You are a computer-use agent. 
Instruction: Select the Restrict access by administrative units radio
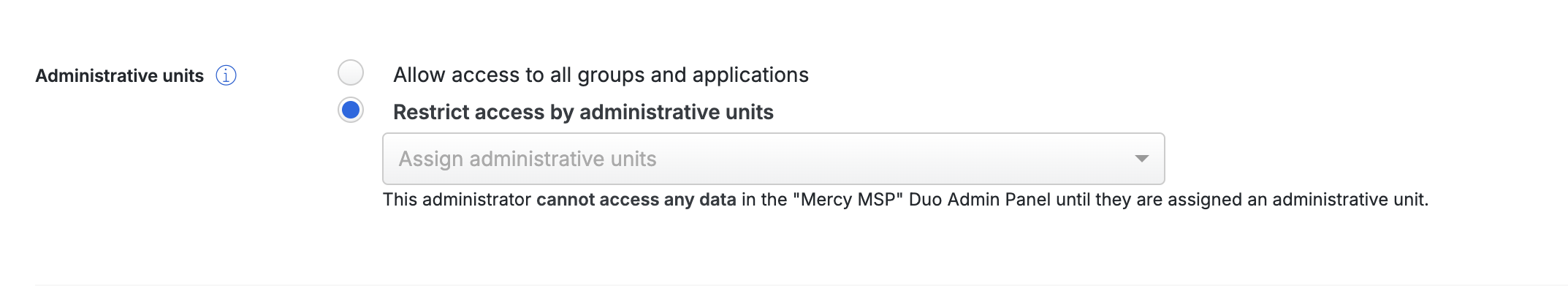point(351,110)
